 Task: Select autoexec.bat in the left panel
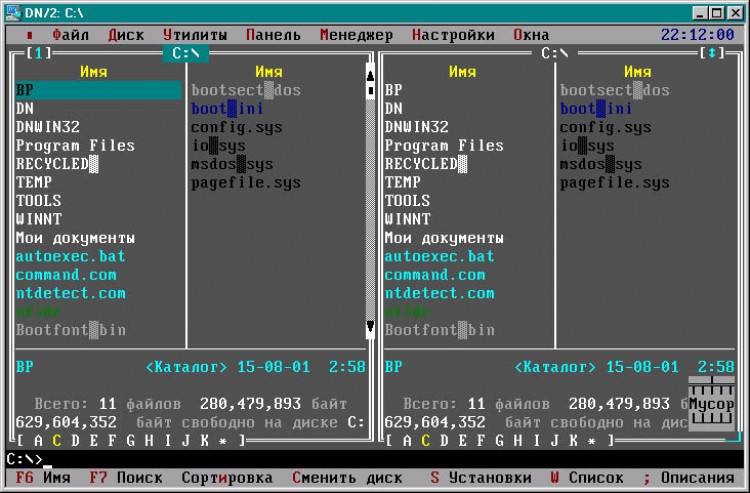[70, 256]
